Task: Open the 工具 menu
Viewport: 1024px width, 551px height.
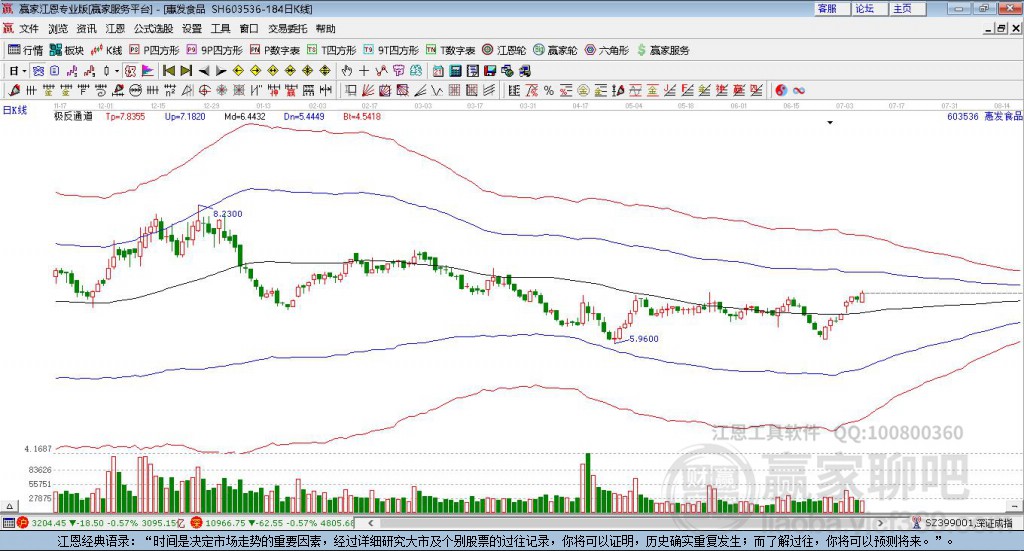Action: (x=221, y=29)
